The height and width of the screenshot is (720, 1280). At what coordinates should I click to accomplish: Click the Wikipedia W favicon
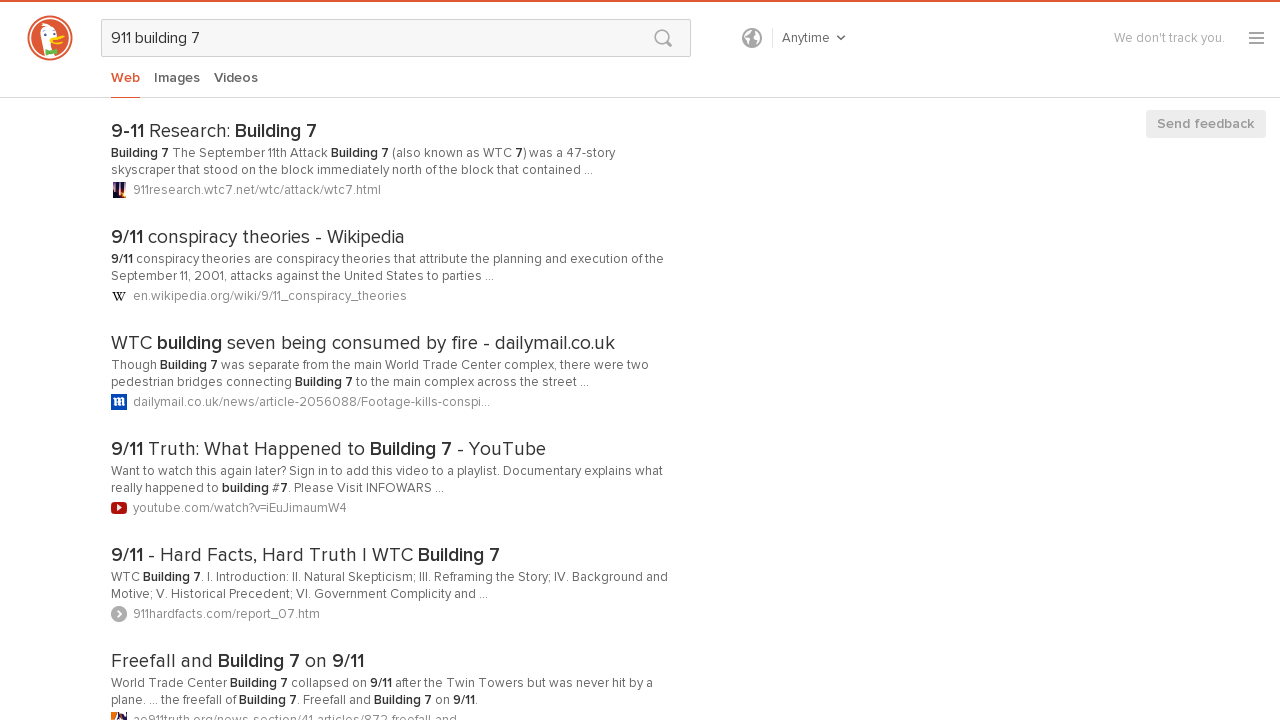click(x=119, y=296)
